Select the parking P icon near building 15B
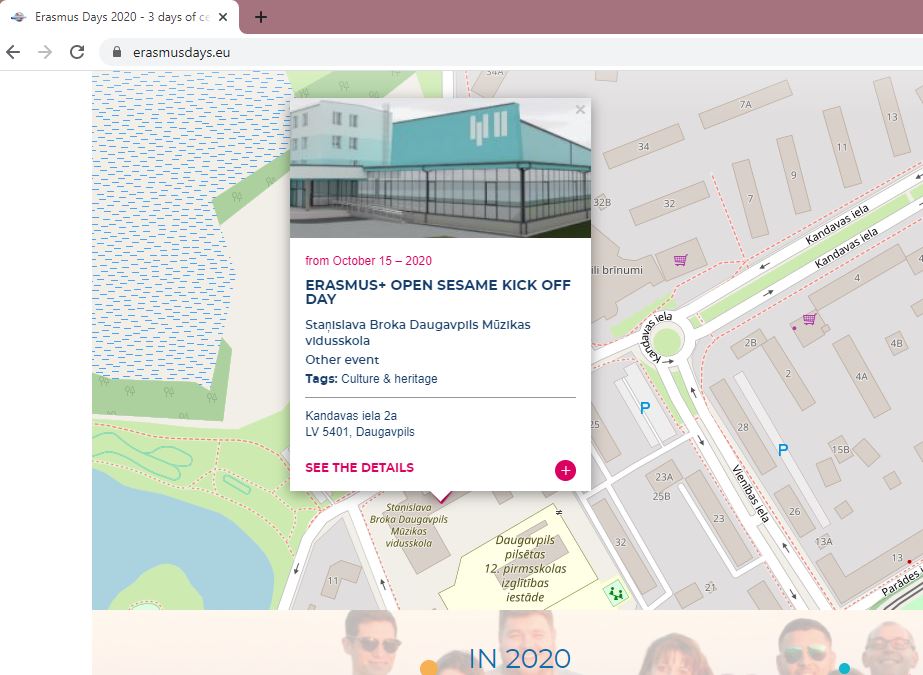 [783, 450]
